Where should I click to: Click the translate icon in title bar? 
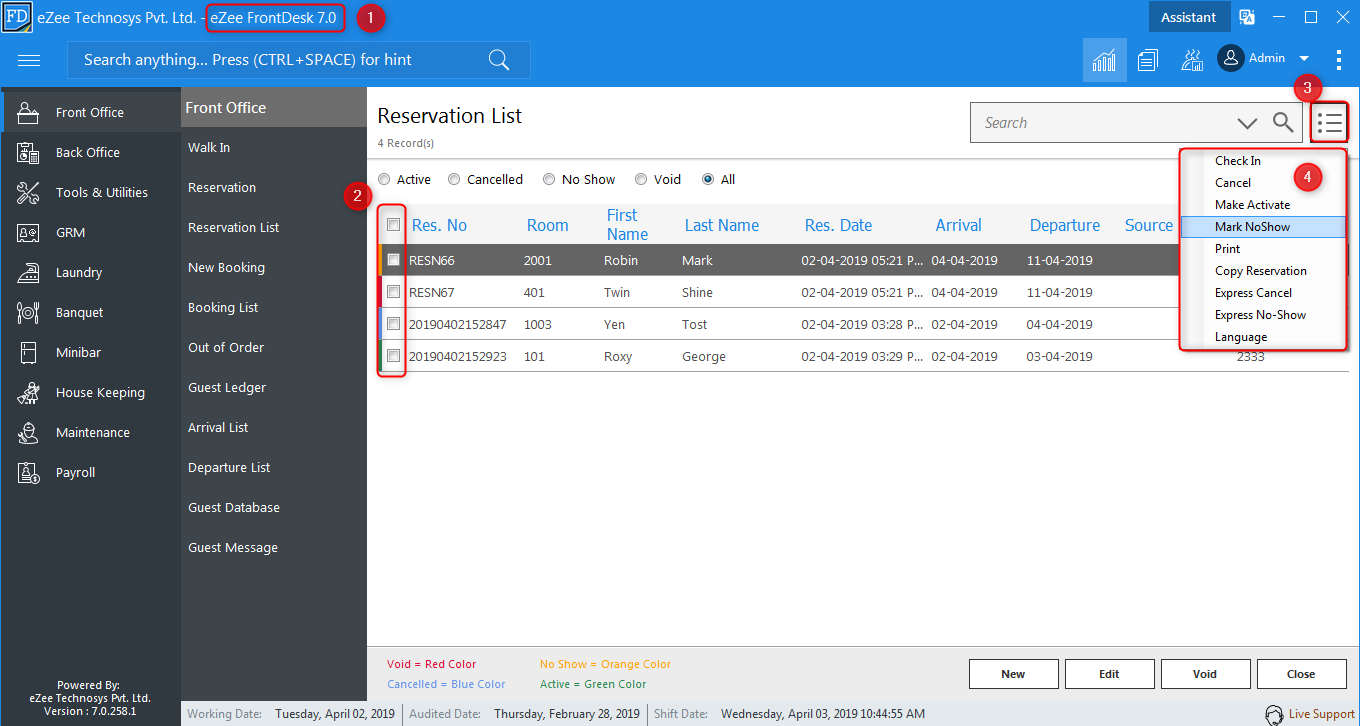(1247, 17)
